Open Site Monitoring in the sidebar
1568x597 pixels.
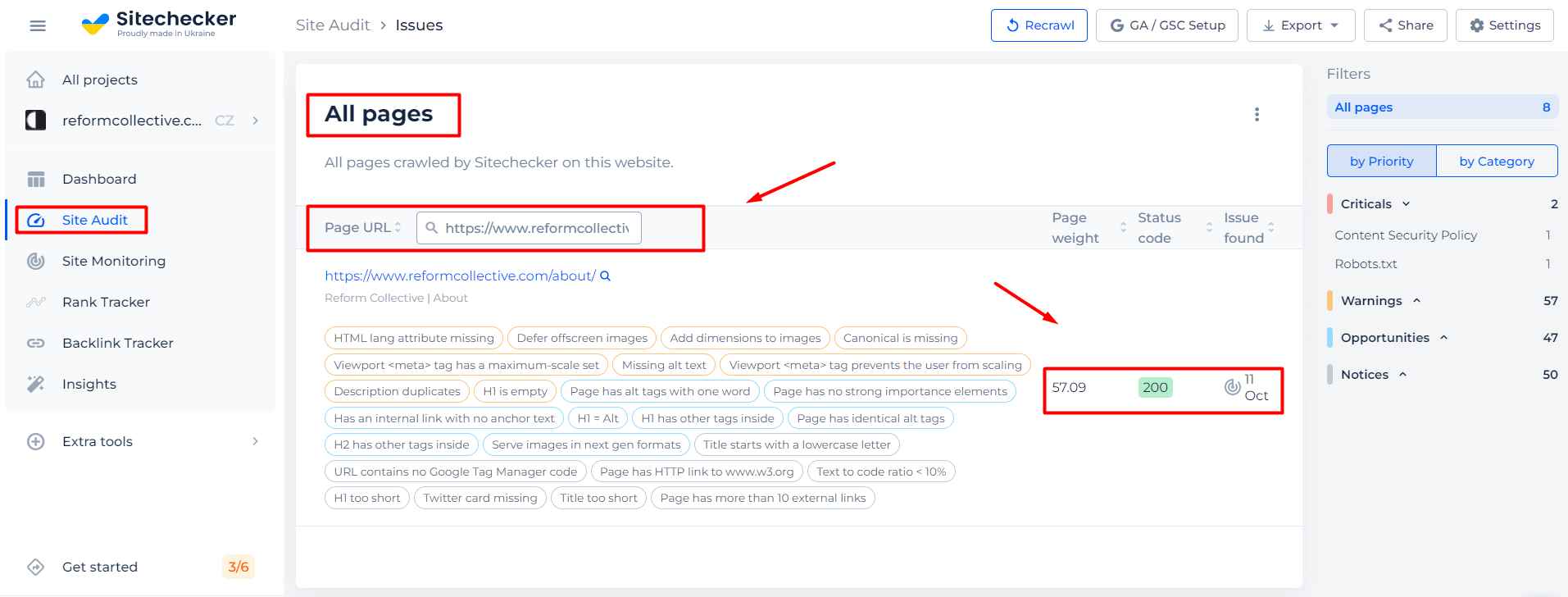(x=114, y=261)
